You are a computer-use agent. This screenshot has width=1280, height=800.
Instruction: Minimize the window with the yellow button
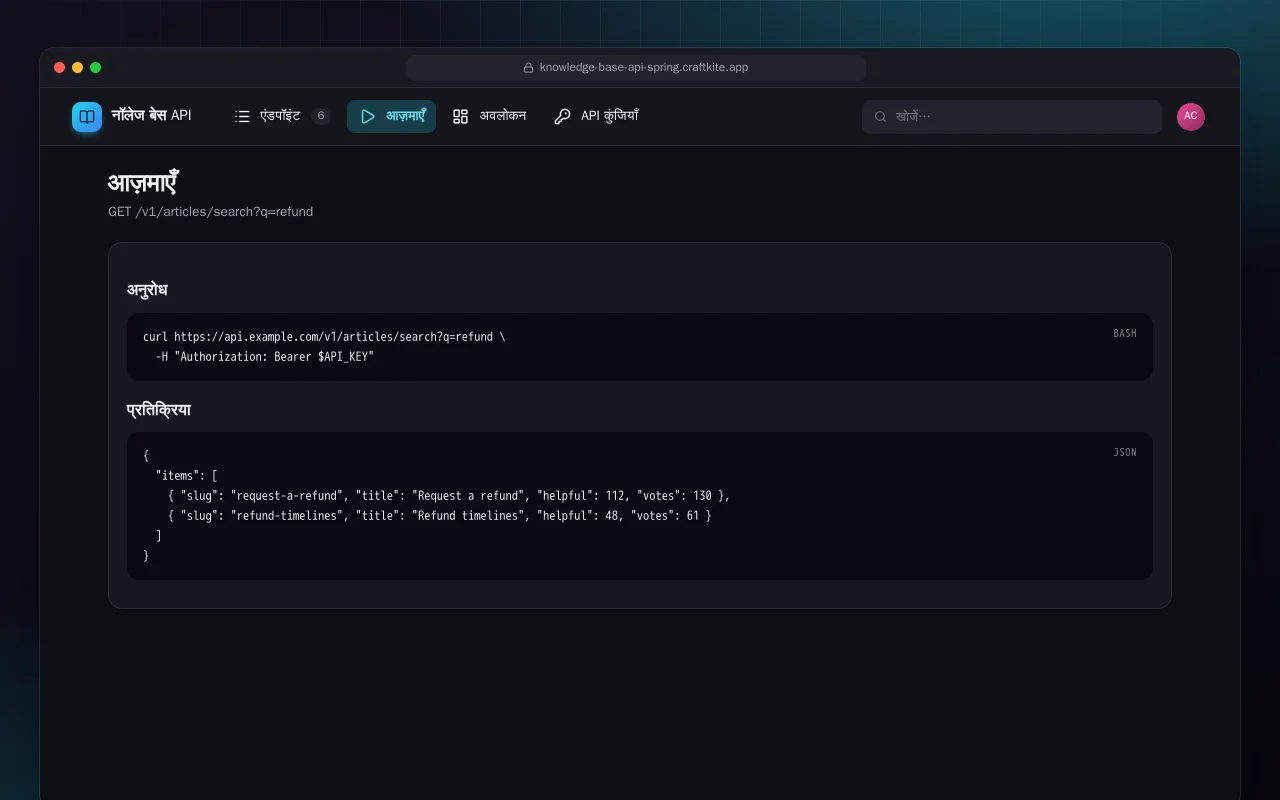(x=78, y=68)
